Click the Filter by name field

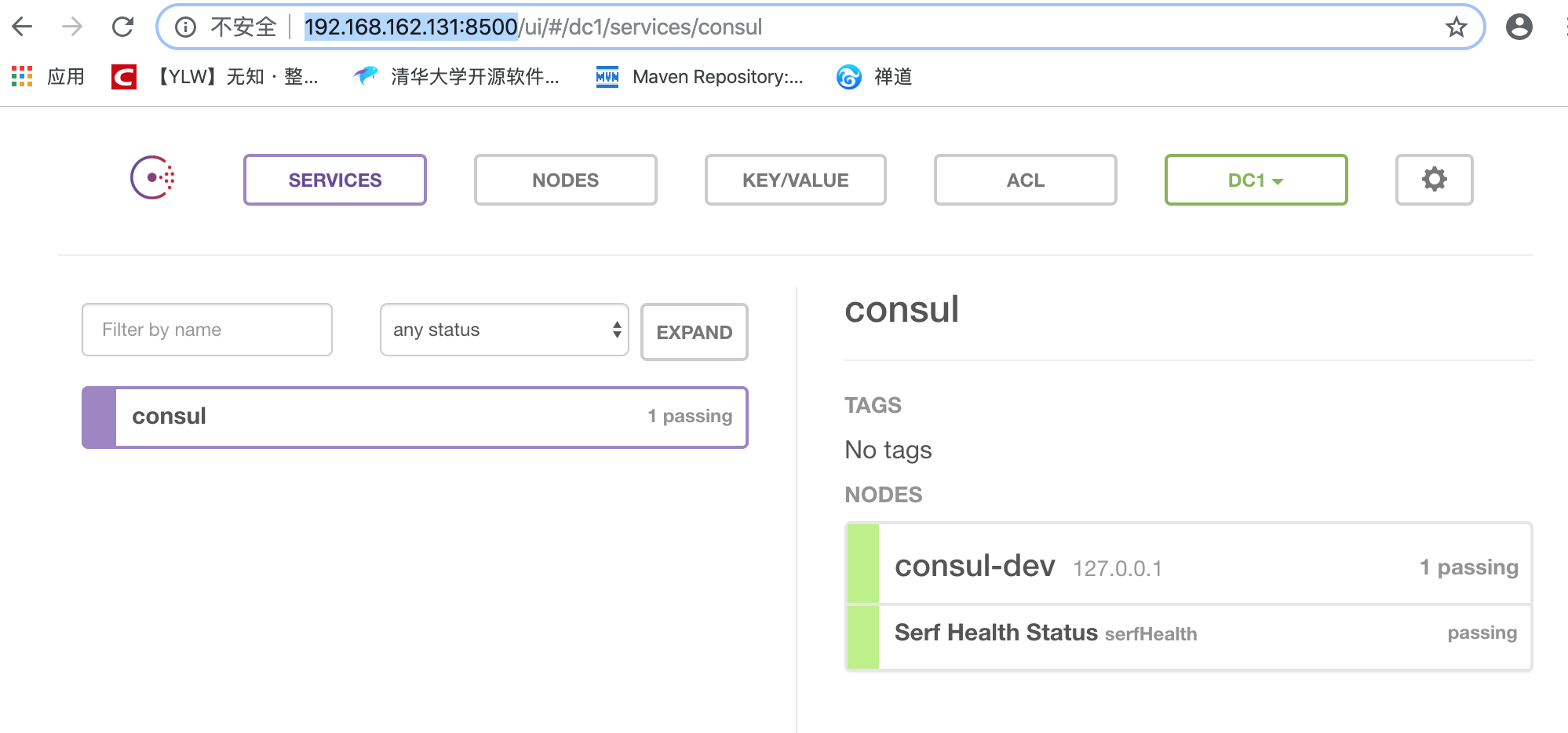pyautogui.click(x=207, y=330)
